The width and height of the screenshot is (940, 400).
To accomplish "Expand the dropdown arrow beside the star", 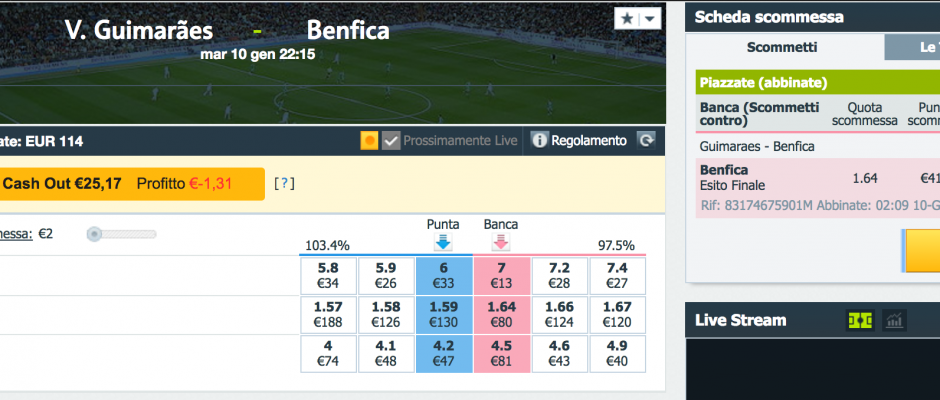I will point(650,19).
